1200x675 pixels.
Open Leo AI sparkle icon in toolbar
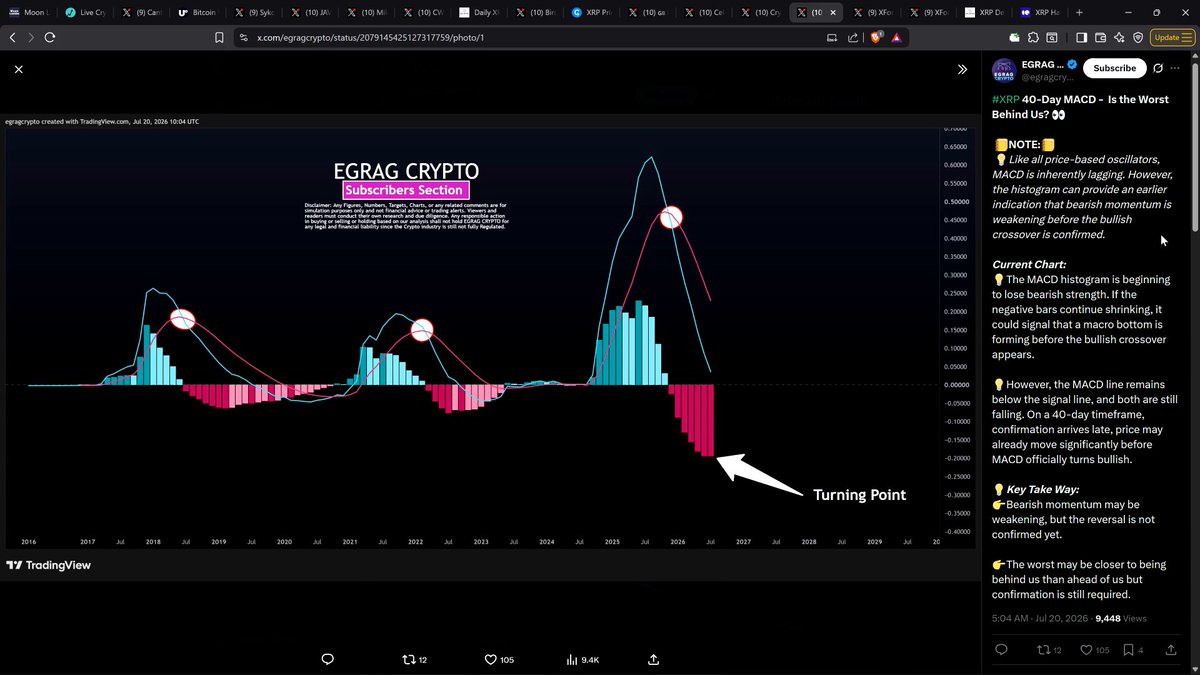tap(1120, 37)
